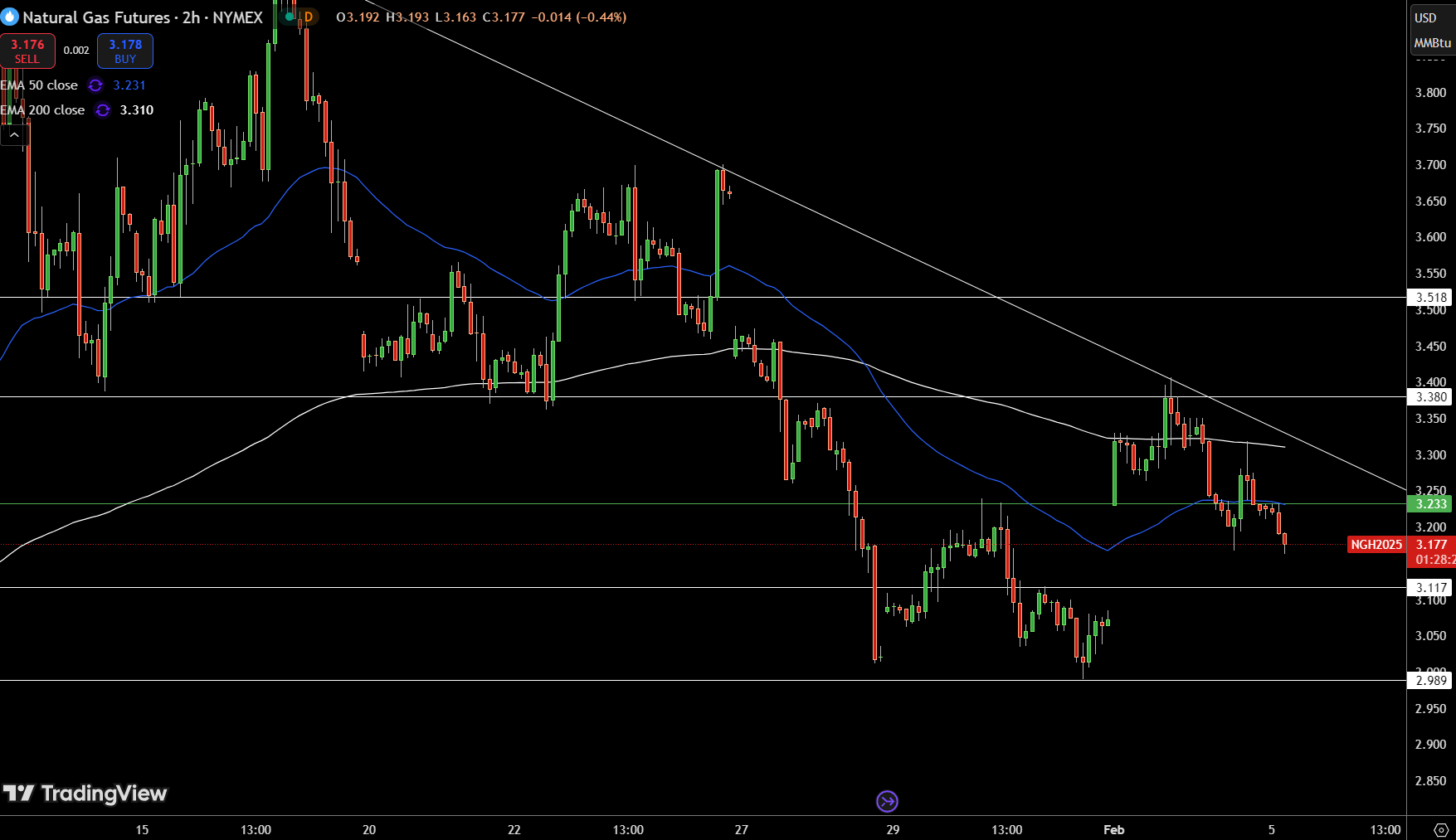The width and height of the screenshot is (1456, 840).
Task: Click the TradingView logo
Action: pyautogui.click(x=85, y=794)
